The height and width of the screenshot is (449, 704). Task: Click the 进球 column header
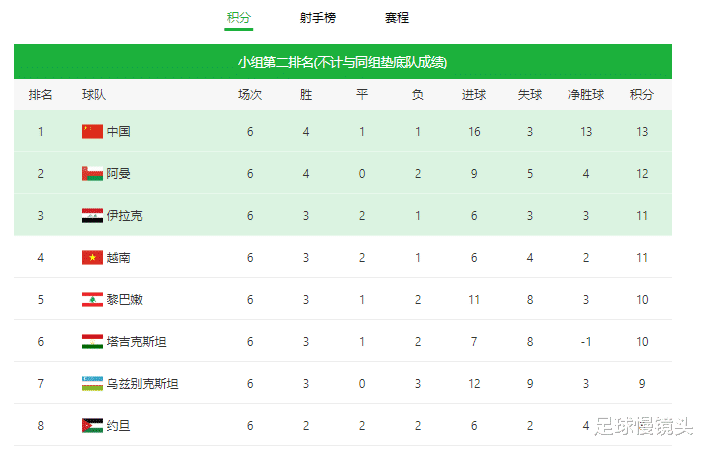tap(474, 95)
